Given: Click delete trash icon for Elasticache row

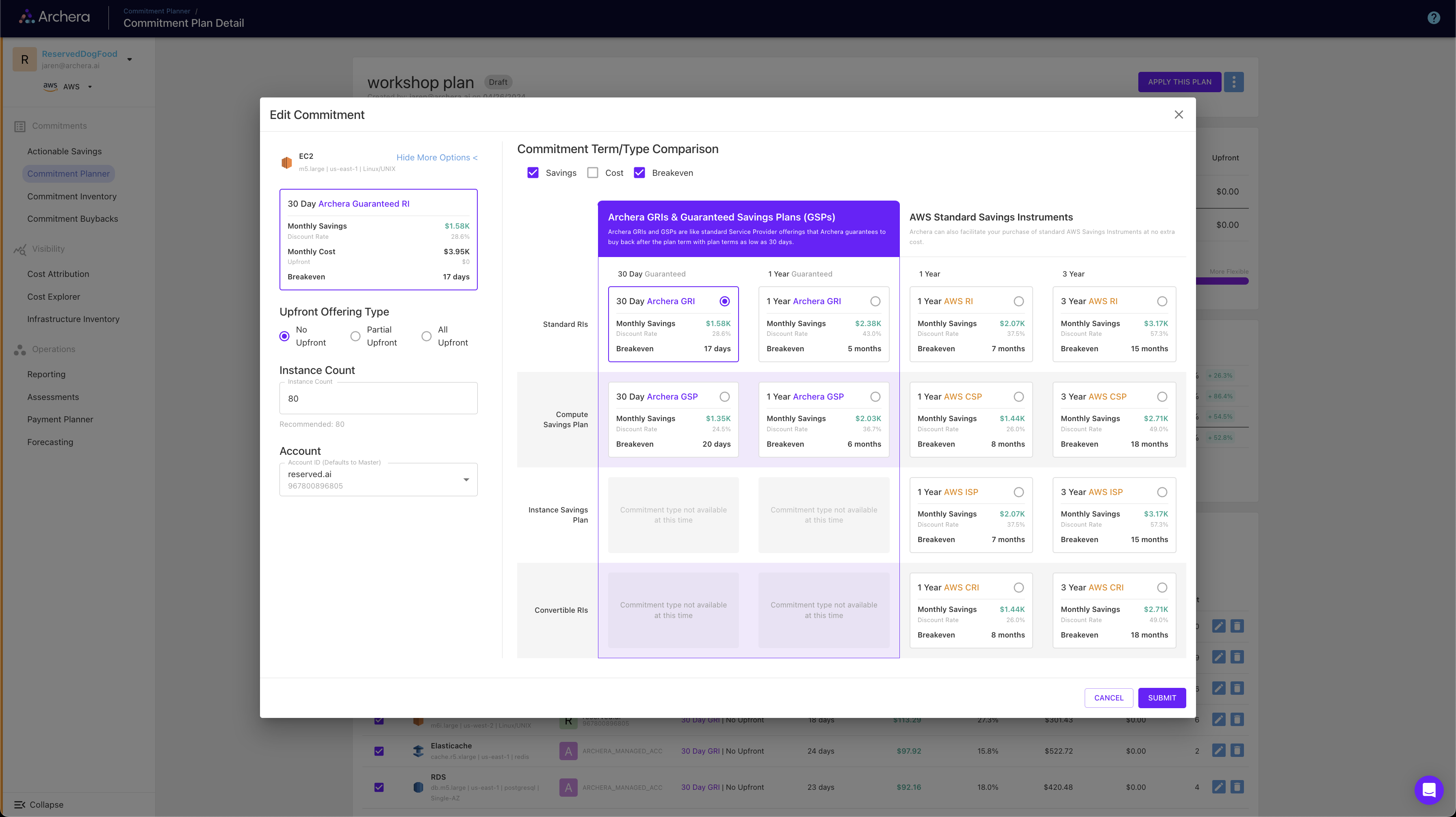Looking at the screenshot, I should (1237, 750).
